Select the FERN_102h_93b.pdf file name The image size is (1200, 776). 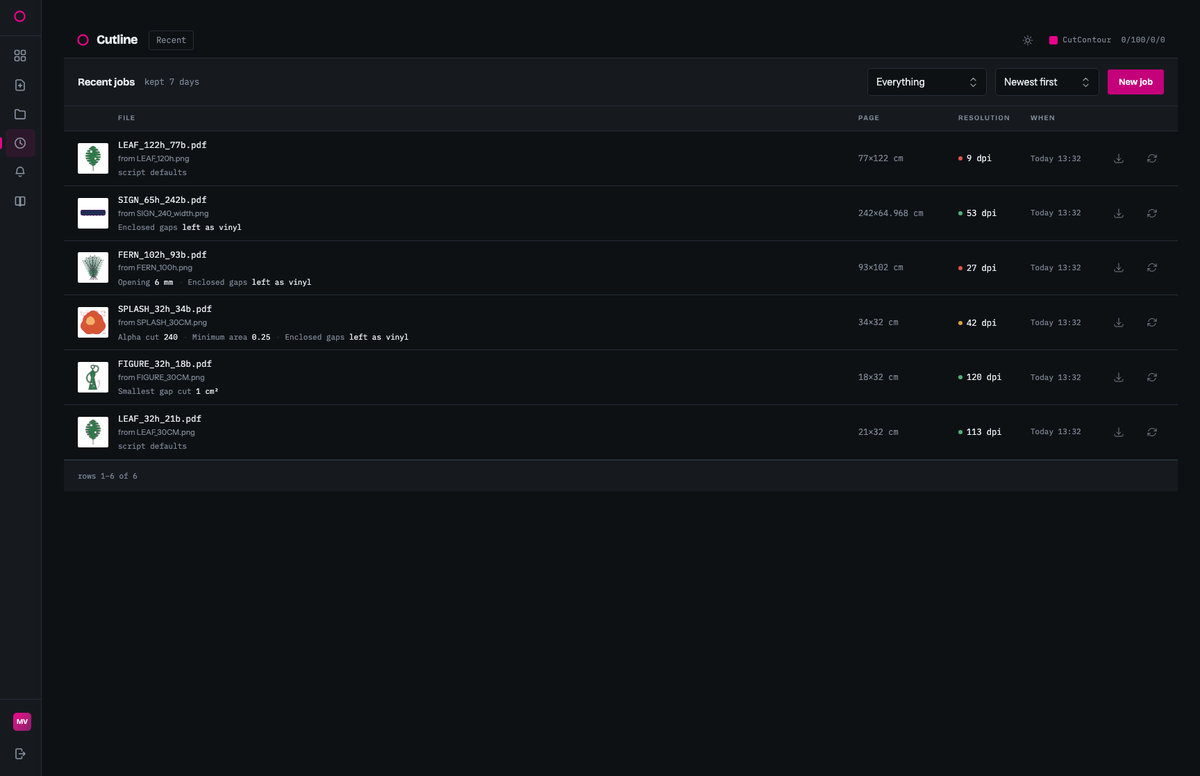(162, 255)
